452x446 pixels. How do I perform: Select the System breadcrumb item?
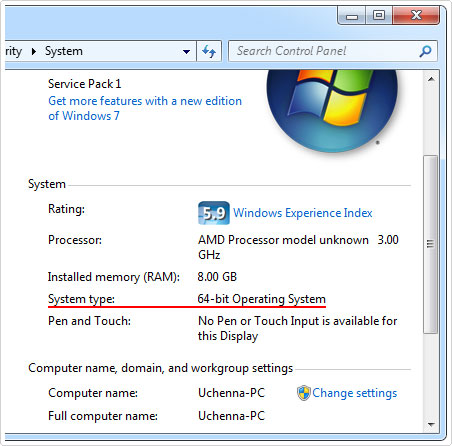coord(64,51)
